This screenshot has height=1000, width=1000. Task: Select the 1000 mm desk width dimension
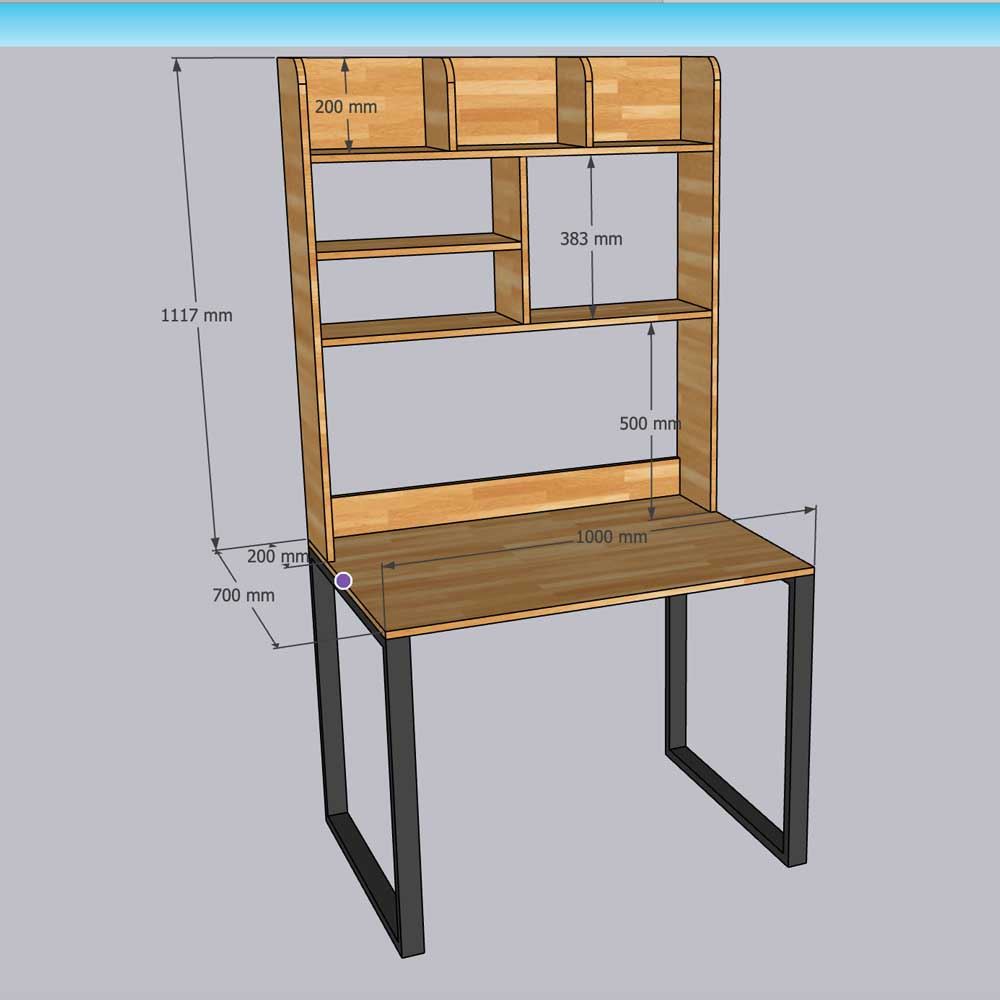point(611,537)
